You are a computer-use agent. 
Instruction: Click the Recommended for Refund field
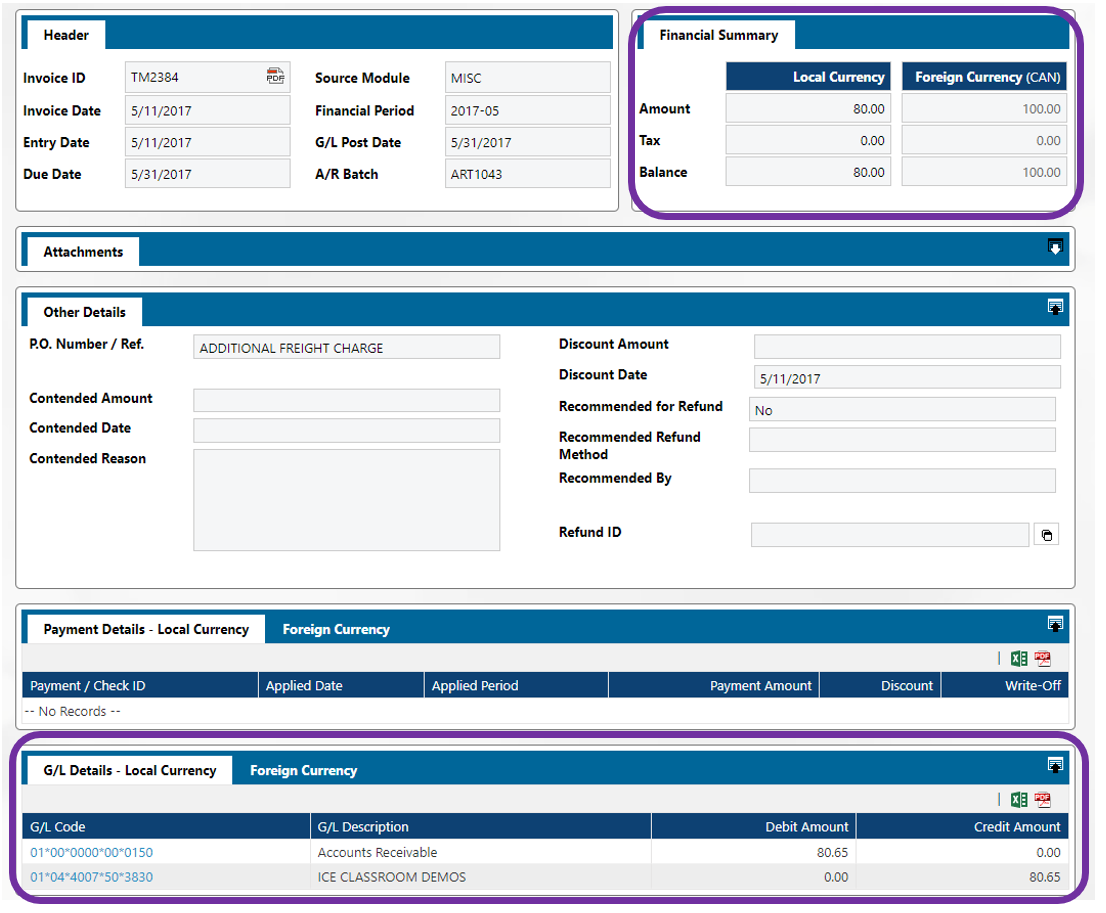[901, 410]
